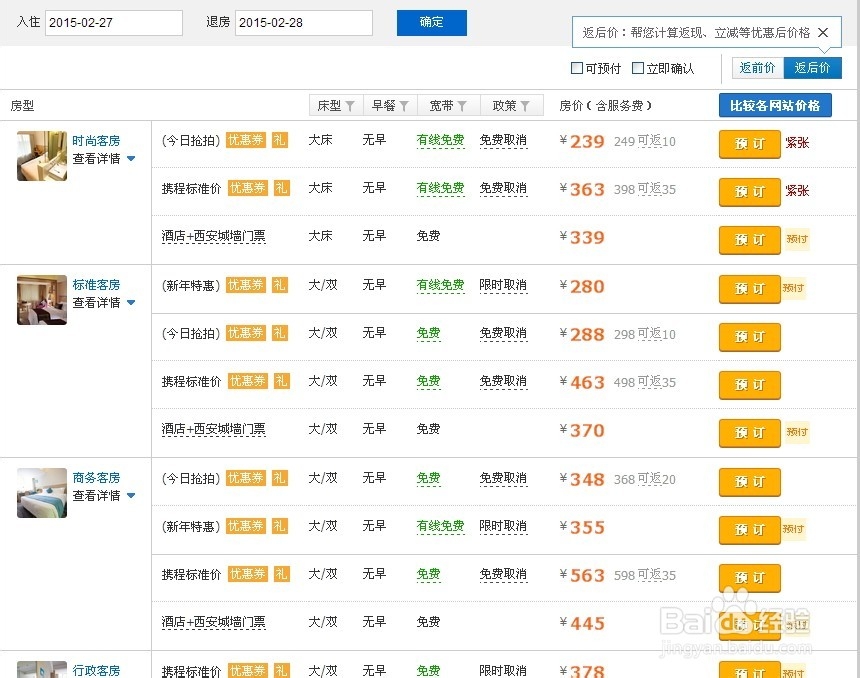Open the 商务客房 room photo

42,492
